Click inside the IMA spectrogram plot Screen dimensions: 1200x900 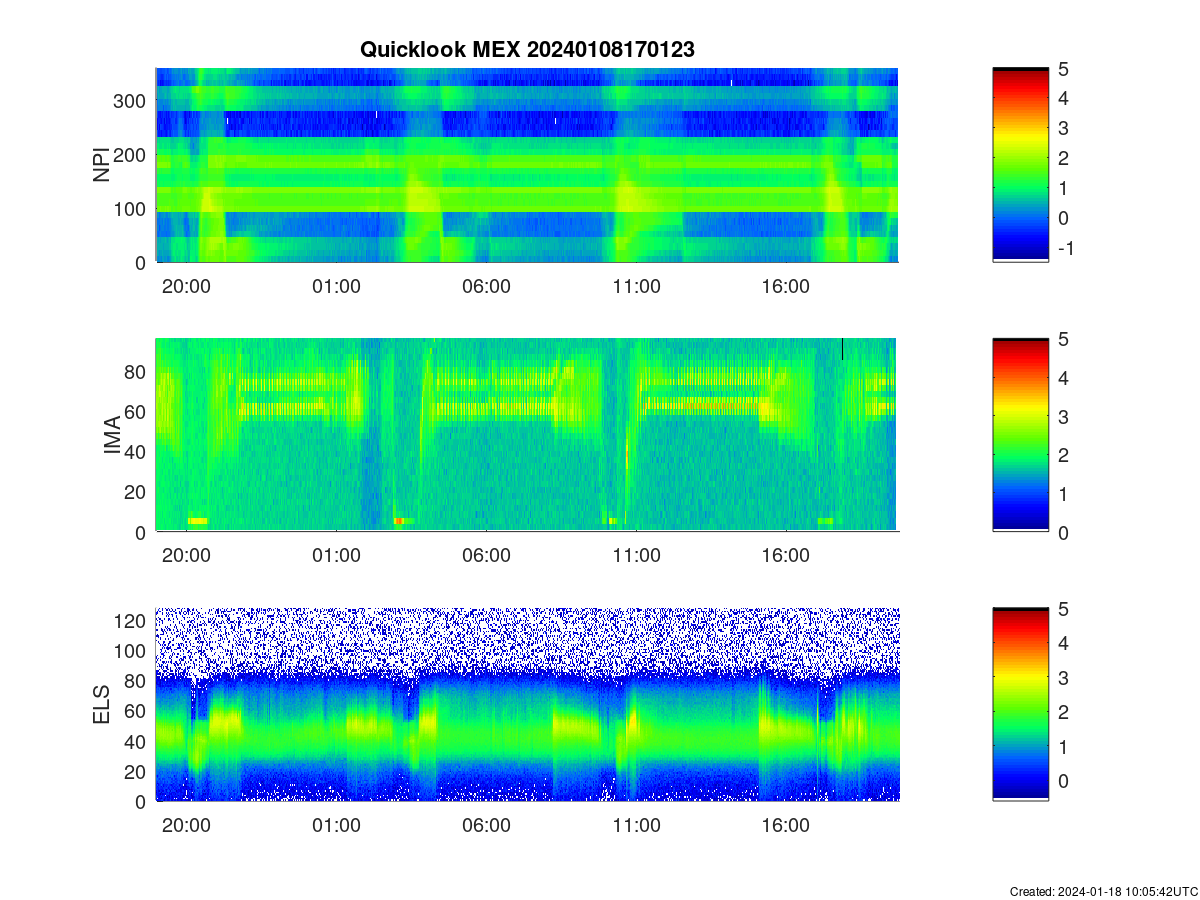click(x=527, y=435)
